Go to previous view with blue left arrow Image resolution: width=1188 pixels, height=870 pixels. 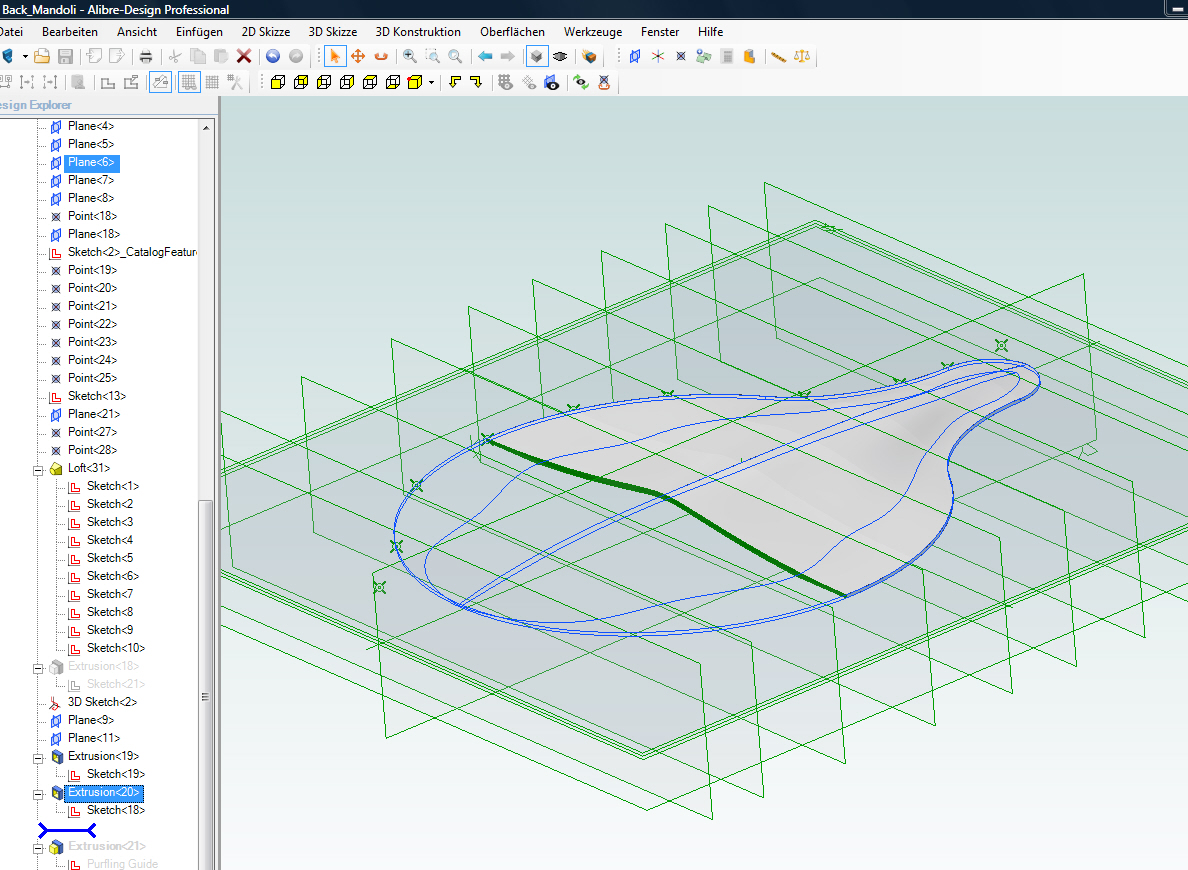(x=485, y=56)
